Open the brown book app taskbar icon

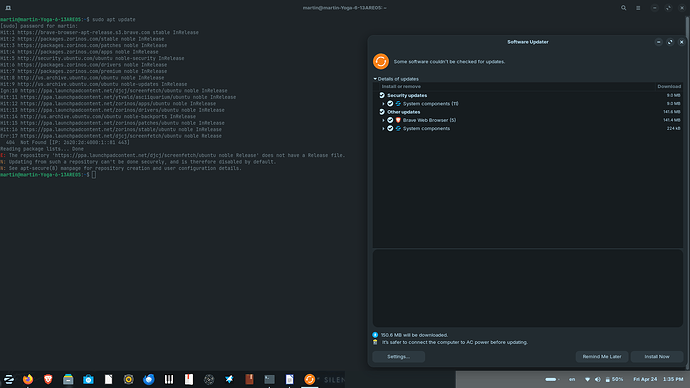coord(249,379)
